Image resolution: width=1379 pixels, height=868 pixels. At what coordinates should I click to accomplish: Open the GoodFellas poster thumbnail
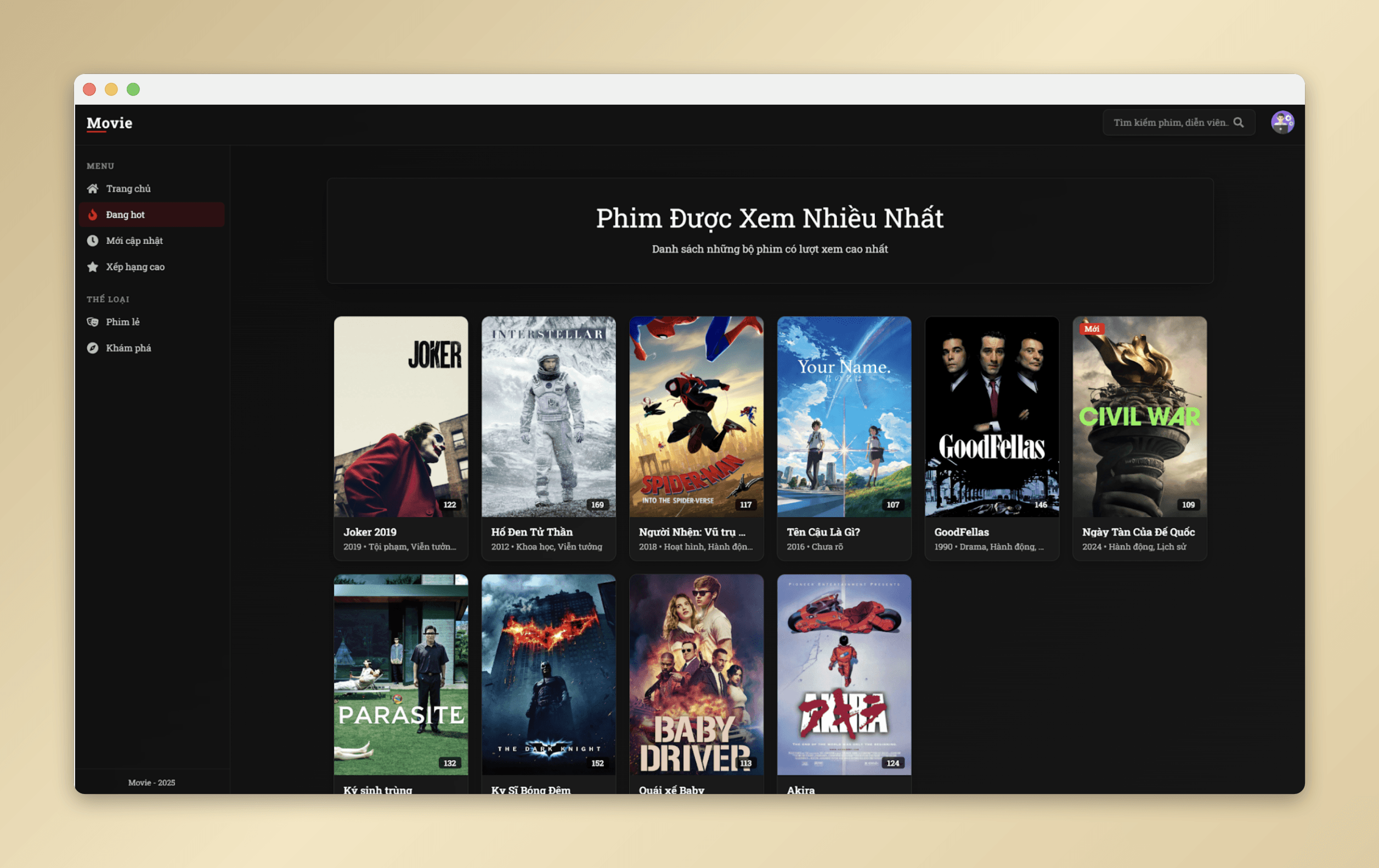tap(992, 417)
